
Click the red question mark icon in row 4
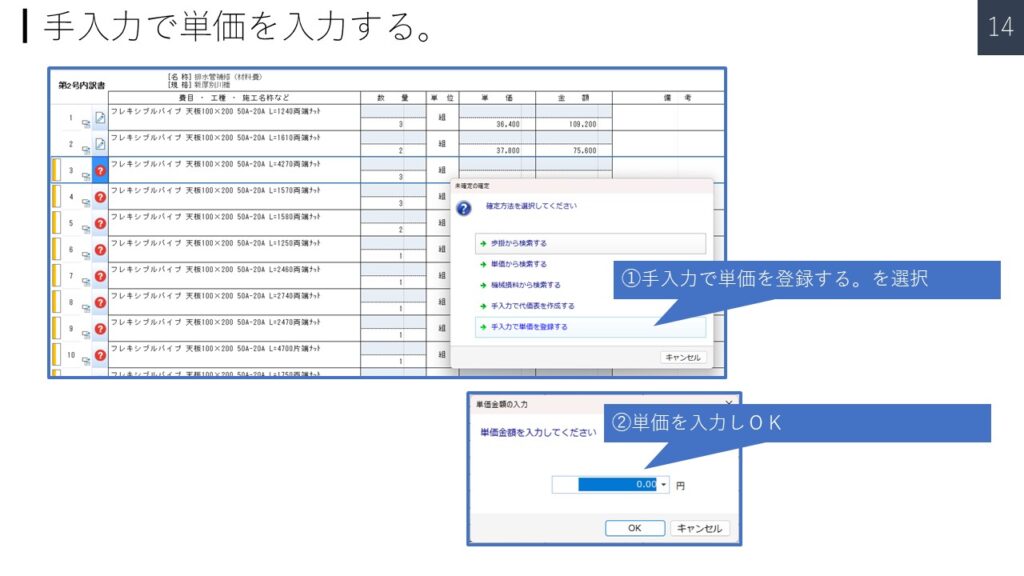click(100, 197)
